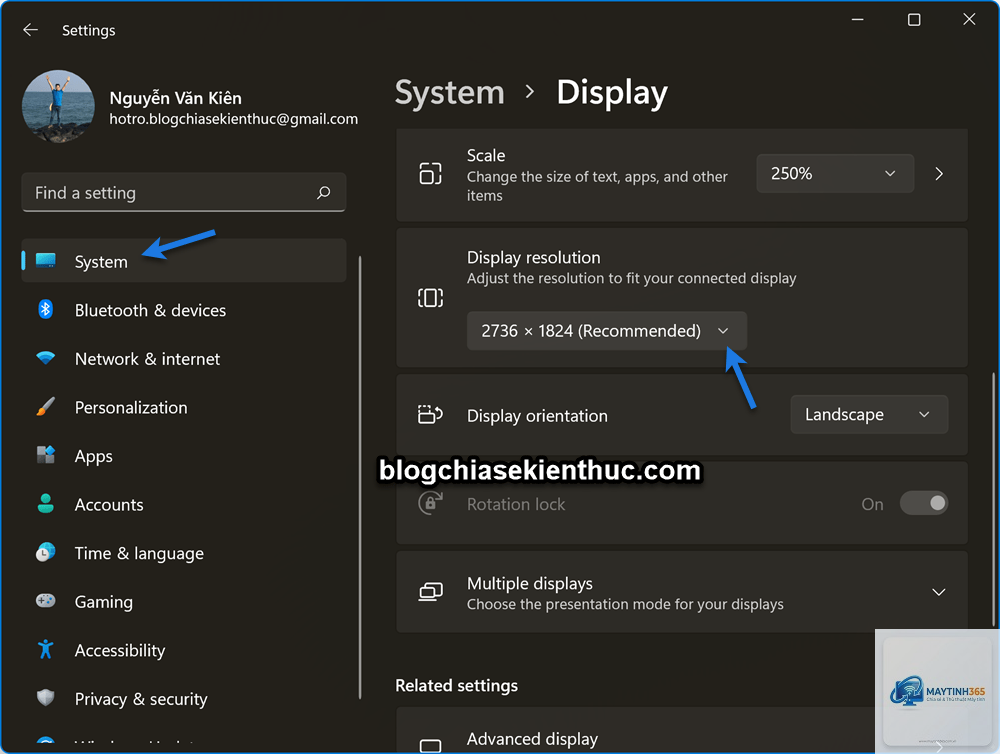Open the Apps settings page
1000x754 pixels.
pyautogui.click(x=184, y=455)
